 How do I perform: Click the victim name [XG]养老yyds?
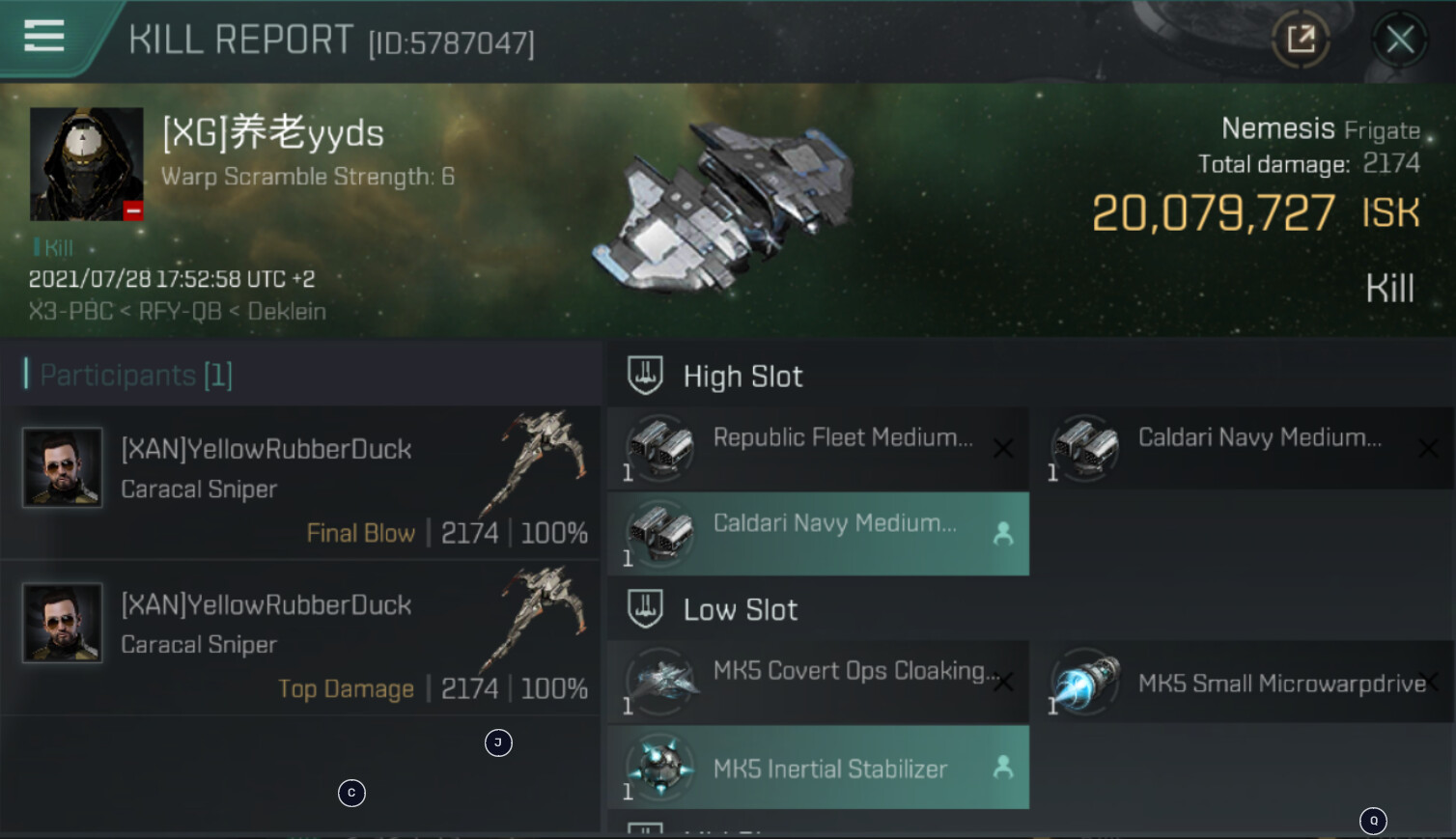pos(273,133)
